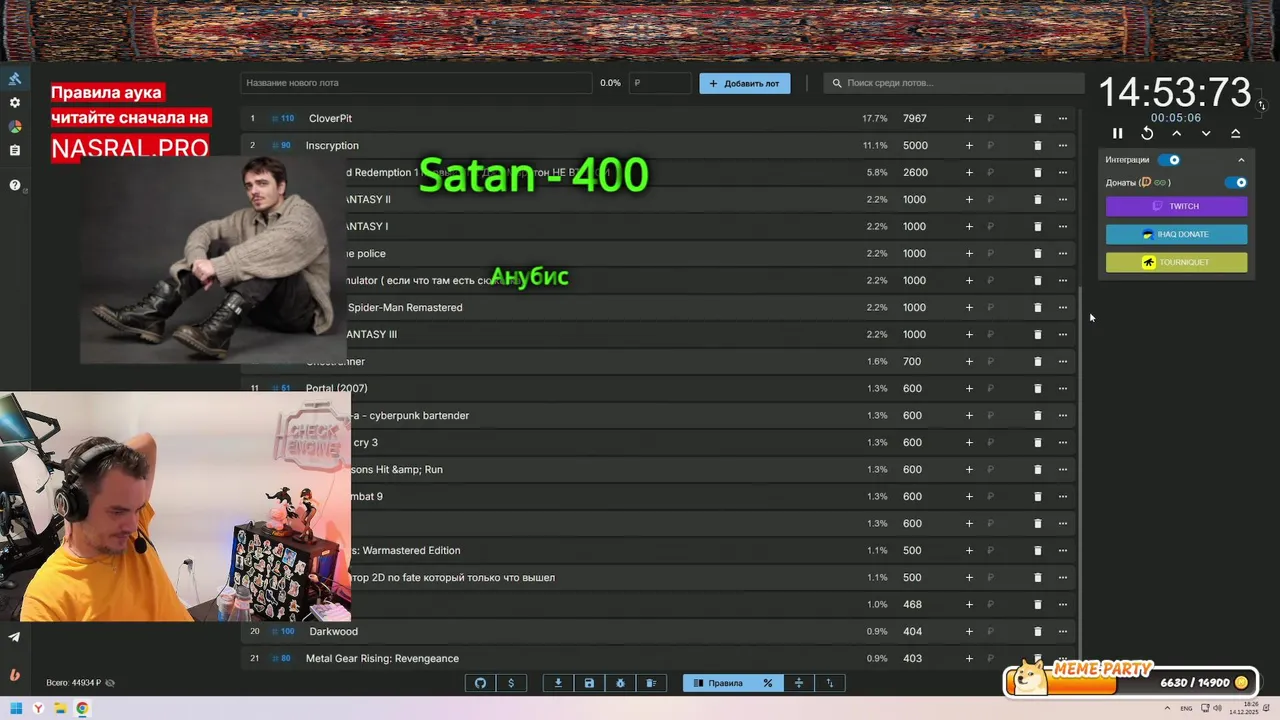Add amount to Portal (2007) lot

click(969, 388)
